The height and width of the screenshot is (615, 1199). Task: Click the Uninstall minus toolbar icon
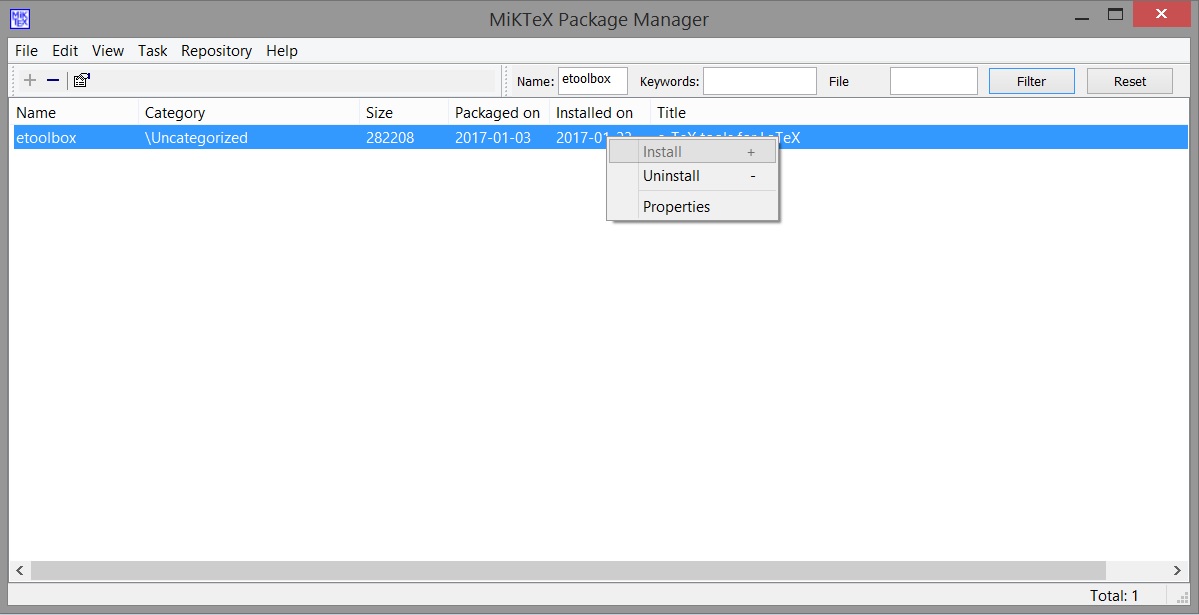(x=53, y=80)
